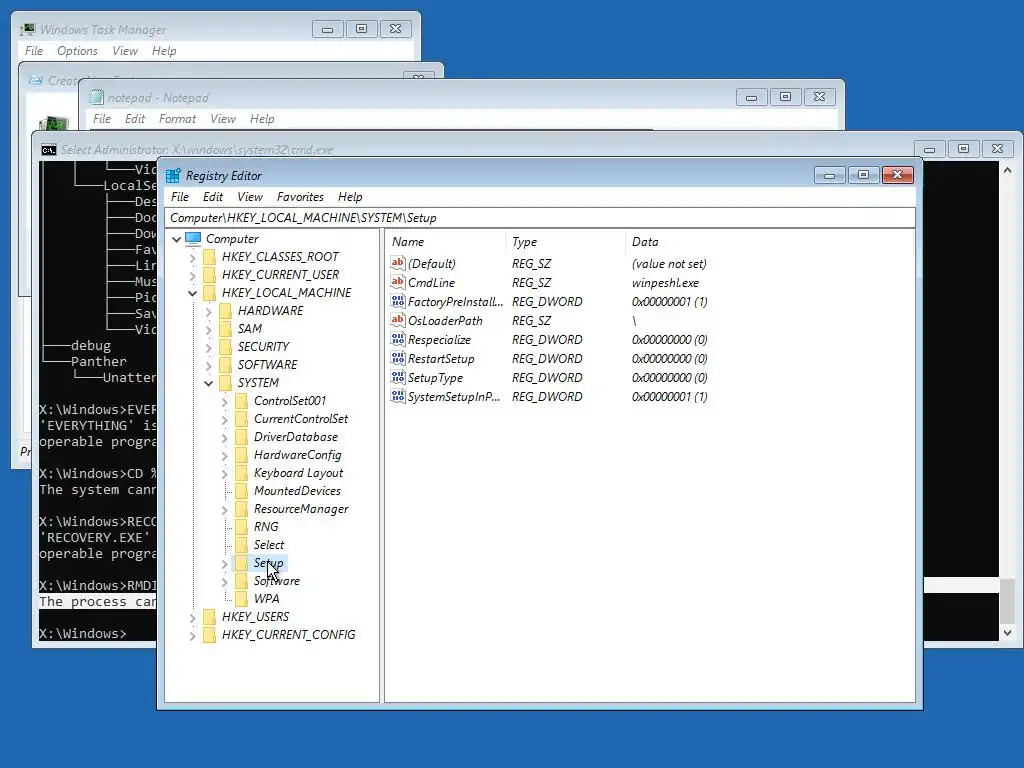1024x768 pixels.
Task: Click the DWORD icon beside Respecialize
Action: [398, 339]
